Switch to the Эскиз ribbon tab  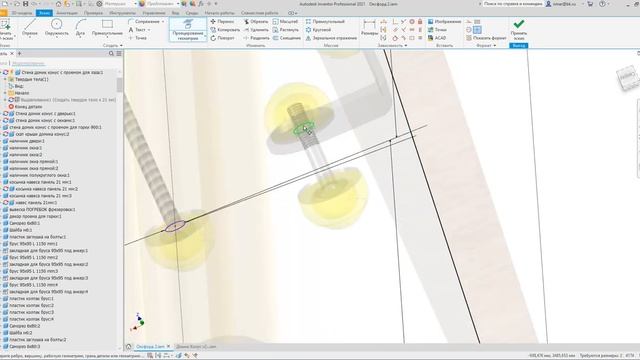pyautogui.click(x=44, y=13)
